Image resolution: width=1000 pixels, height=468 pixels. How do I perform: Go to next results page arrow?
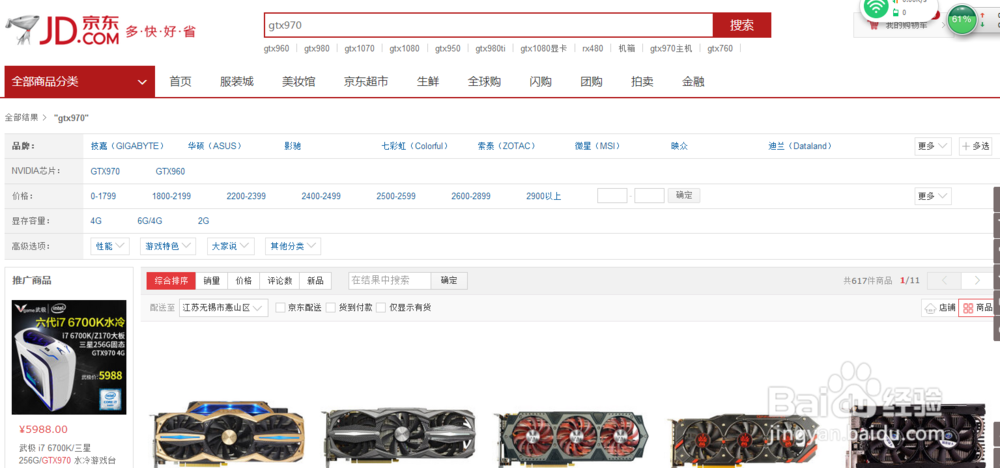[x=978, y=281]
